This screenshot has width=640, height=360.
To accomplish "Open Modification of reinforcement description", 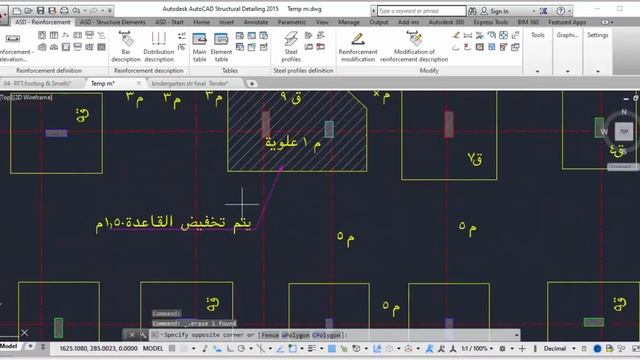I will pyautogui.click(x=414, y=47).
